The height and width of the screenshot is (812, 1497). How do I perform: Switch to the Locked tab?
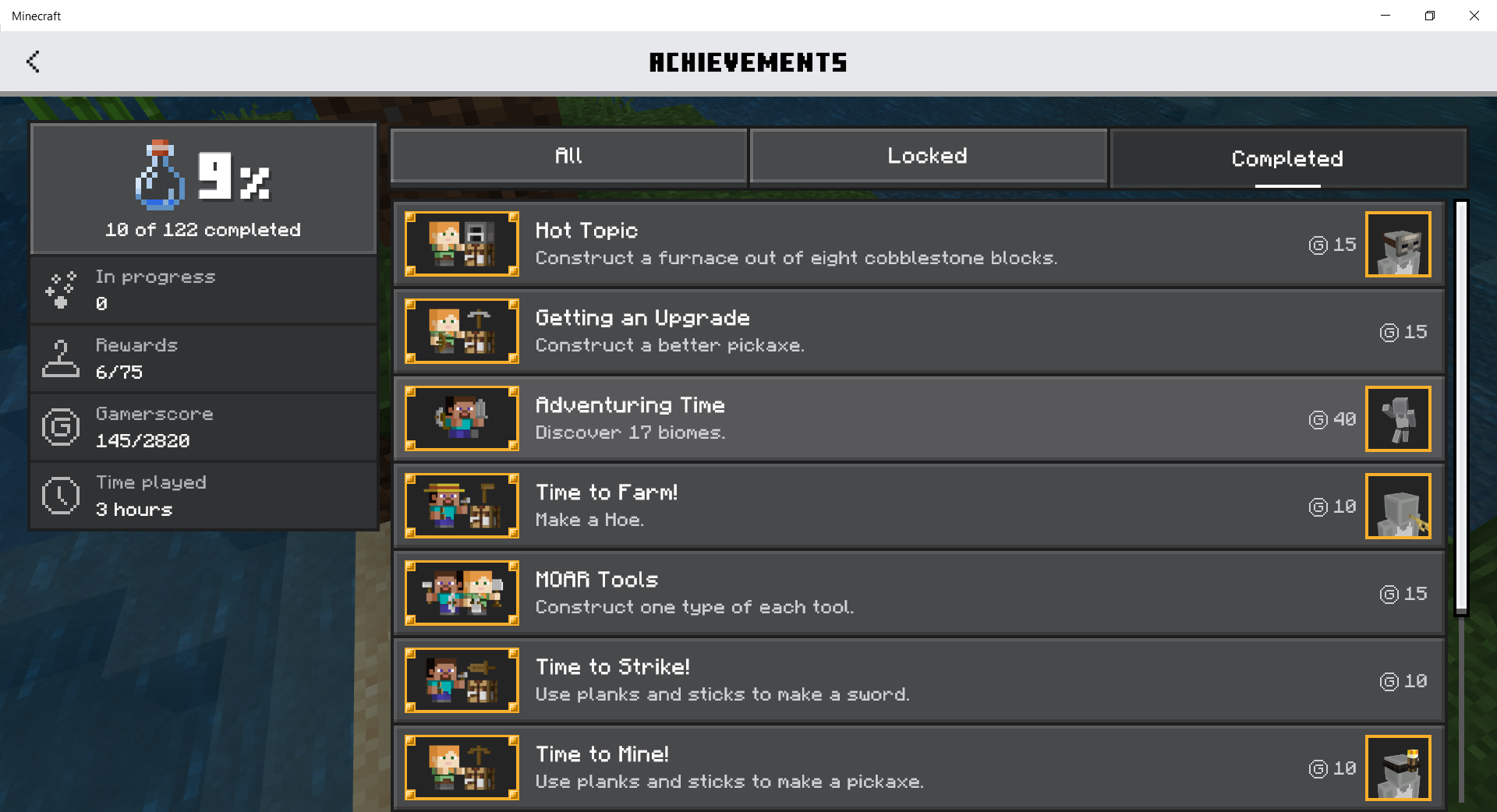tap(928, 156)
